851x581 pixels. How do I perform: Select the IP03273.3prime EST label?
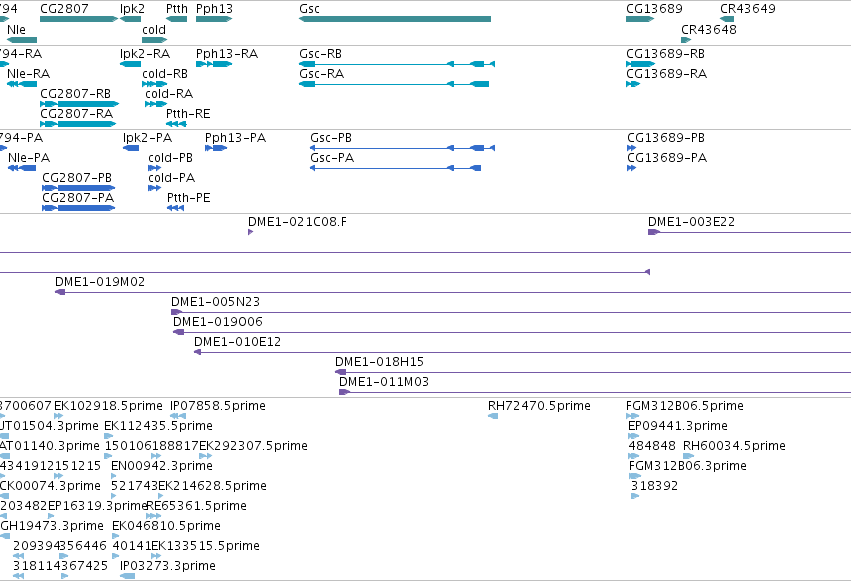click(168, 567)
